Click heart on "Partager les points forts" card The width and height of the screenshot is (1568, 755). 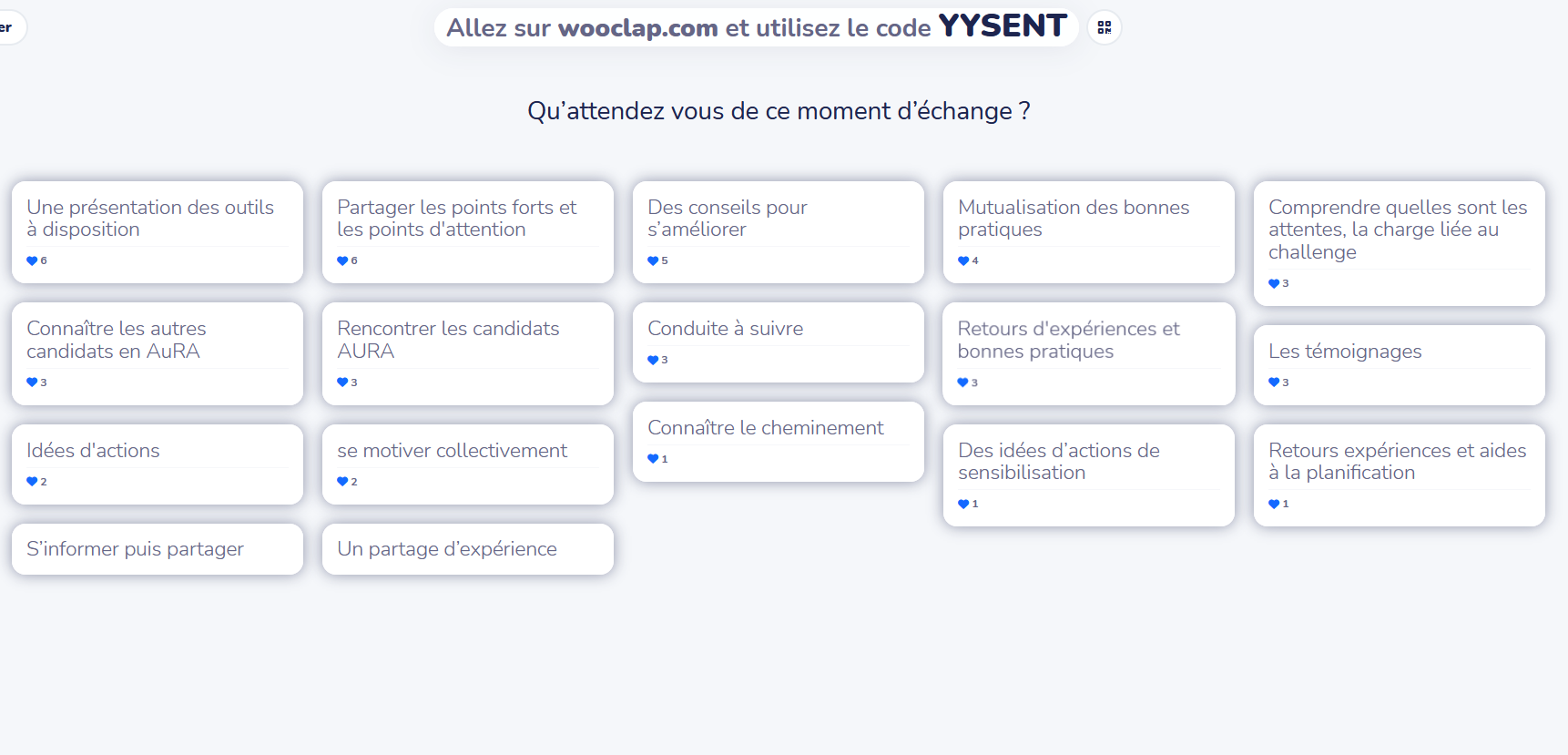tap(342, 261)
